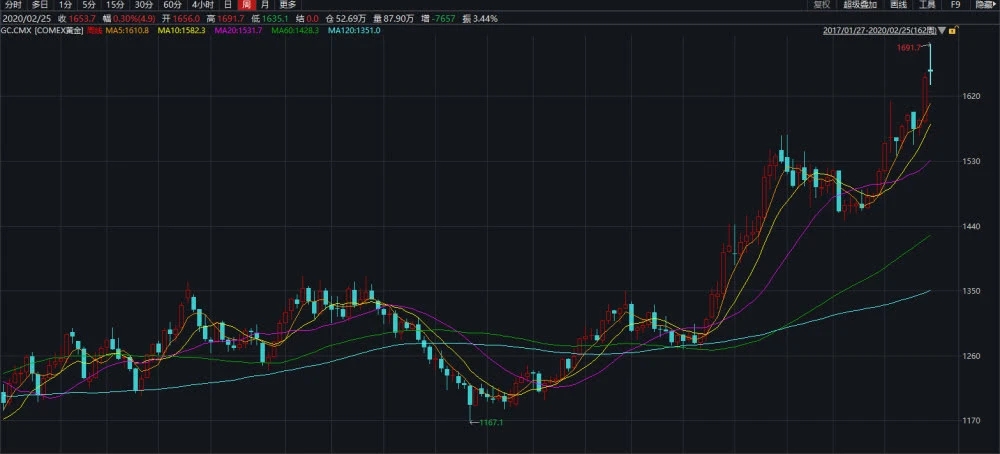Click the yellow lock icon near date range
Image resolution: width=1000 pixels, height=454 pixels.
point(953,31)
